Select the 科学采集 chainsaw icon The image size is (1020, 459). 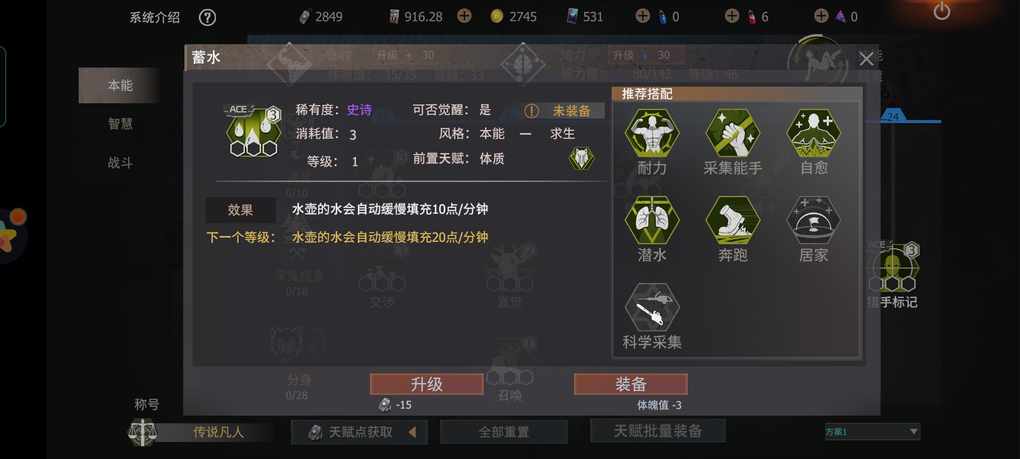coord(652,308)
